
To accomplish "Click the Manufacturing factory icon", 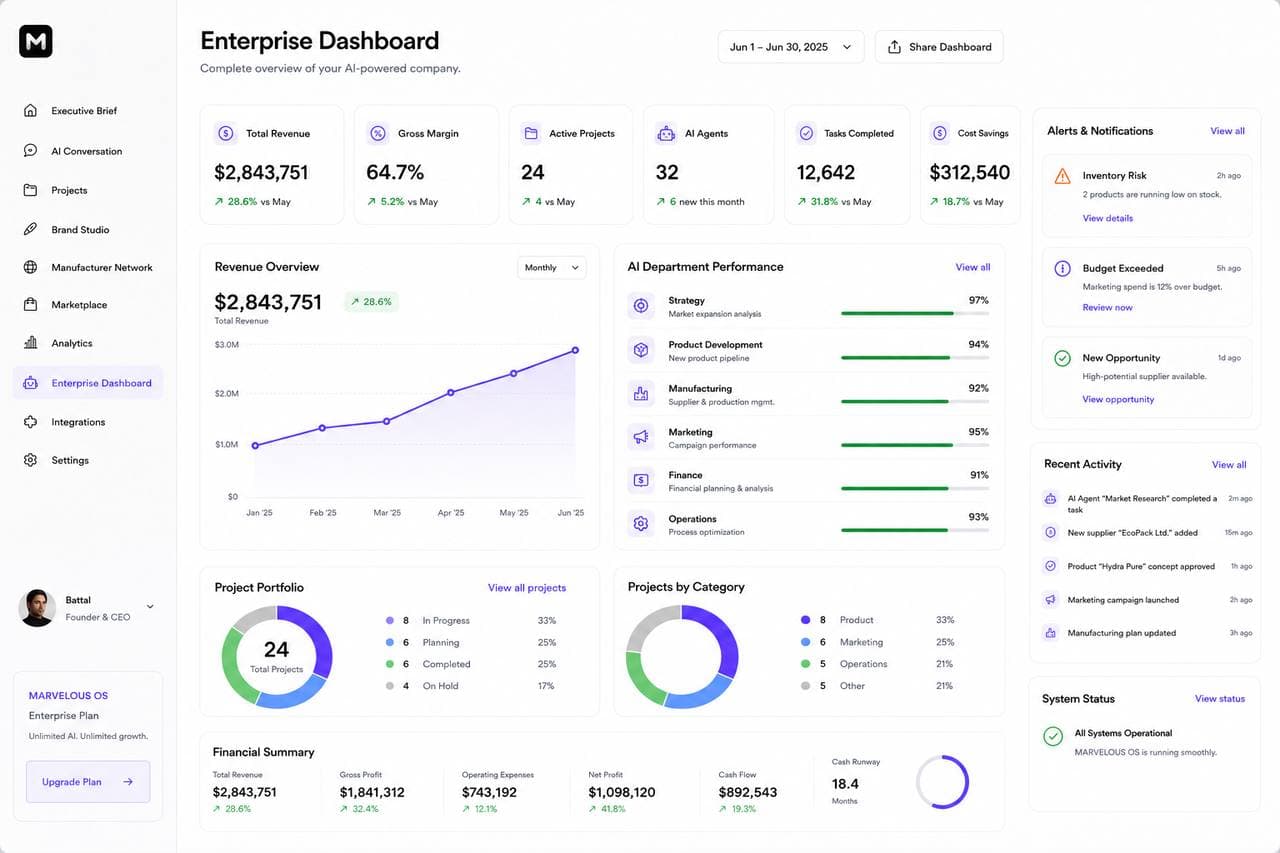I will coord(641,394).
